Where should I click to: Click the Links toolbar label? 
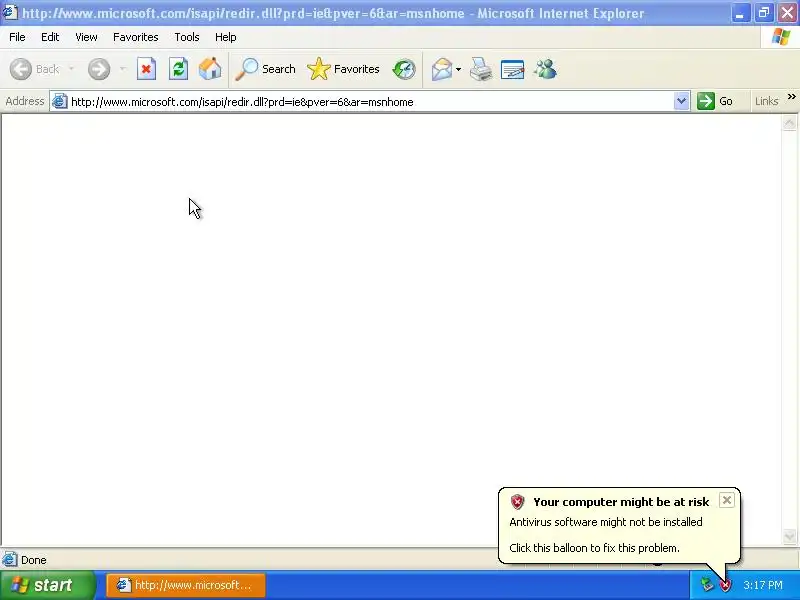coord(767,101)
